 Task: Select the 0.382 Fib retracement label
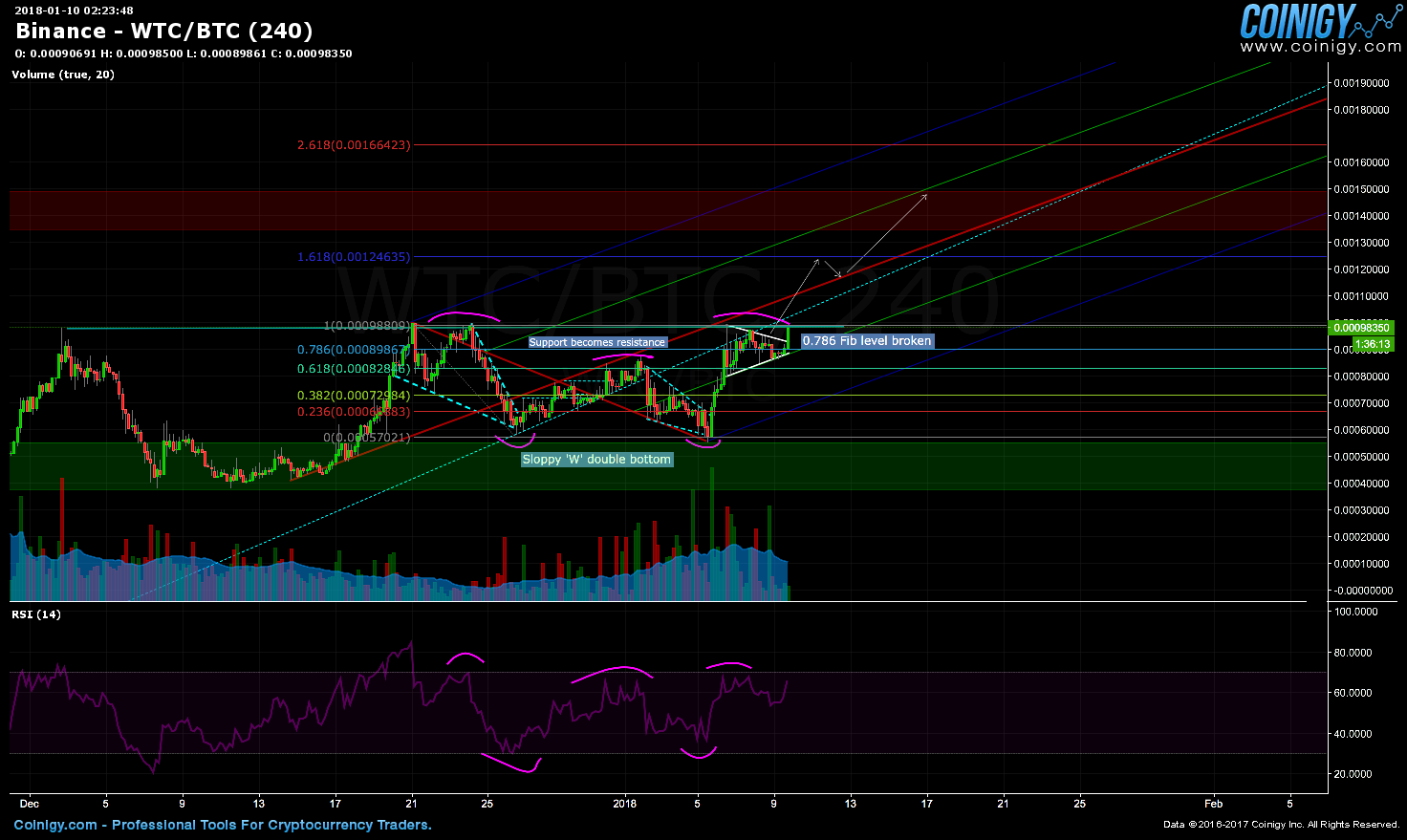[354, 396]
